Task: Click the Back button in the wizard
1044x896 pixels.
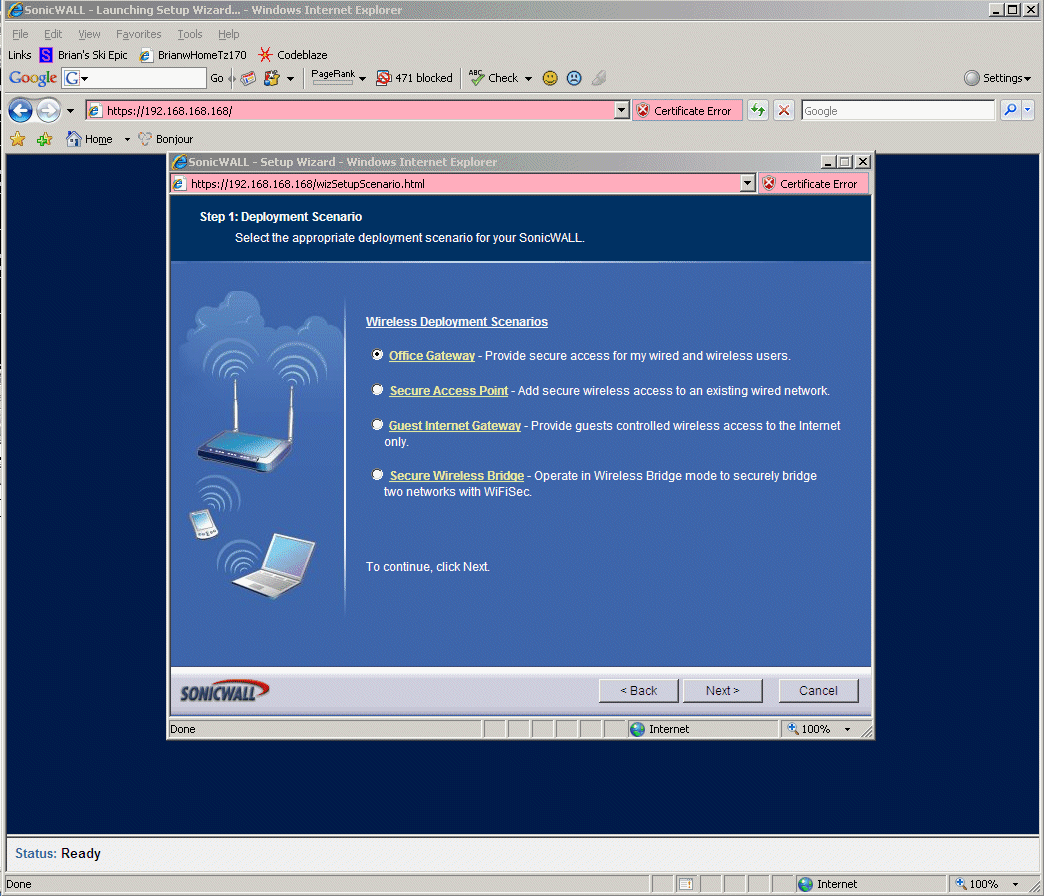Action: (639, 690)
